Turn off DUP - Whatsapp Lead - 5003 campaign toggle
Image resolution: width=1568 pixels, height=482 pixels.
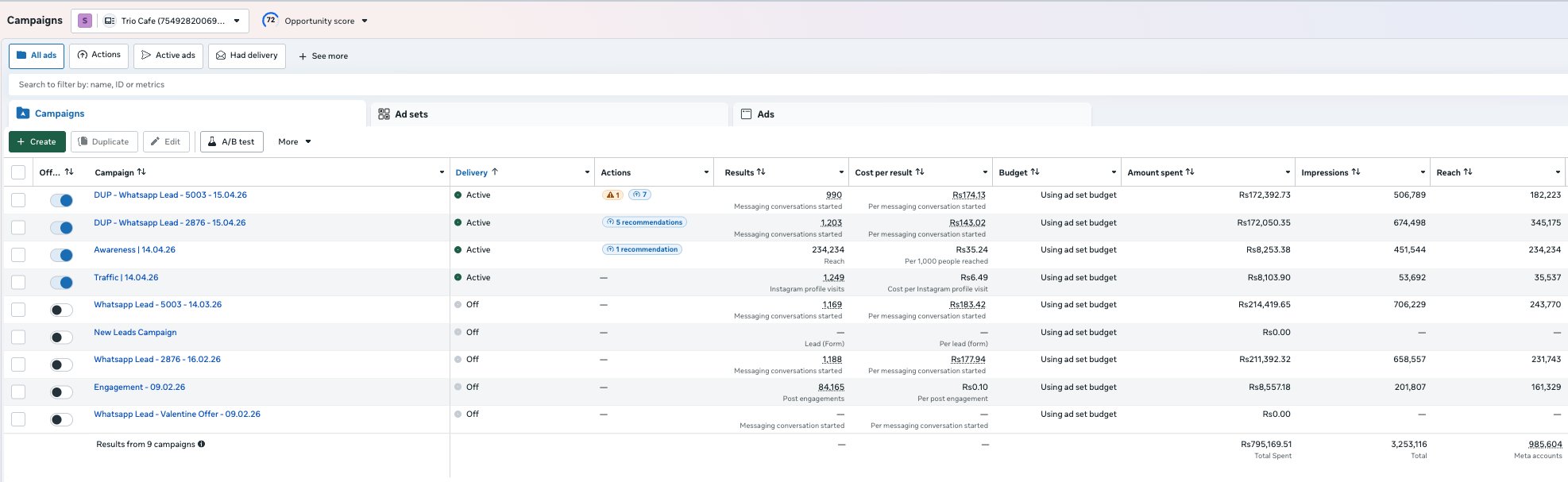61,200
